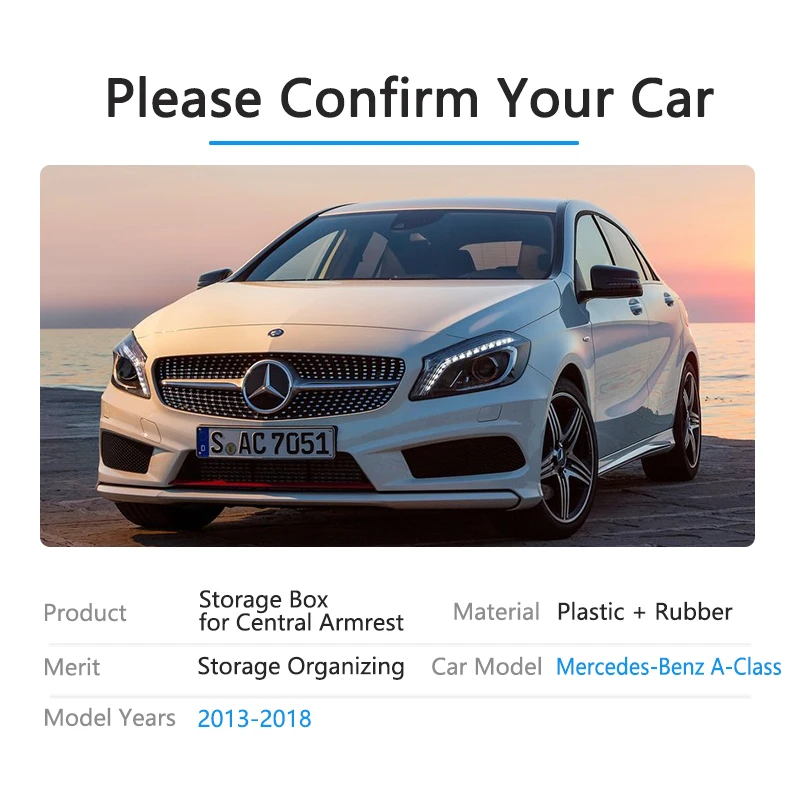Click the S AC 7051 license plate
Image resolution: width=800 pixels, height=800 pixels.
(266, 442)
